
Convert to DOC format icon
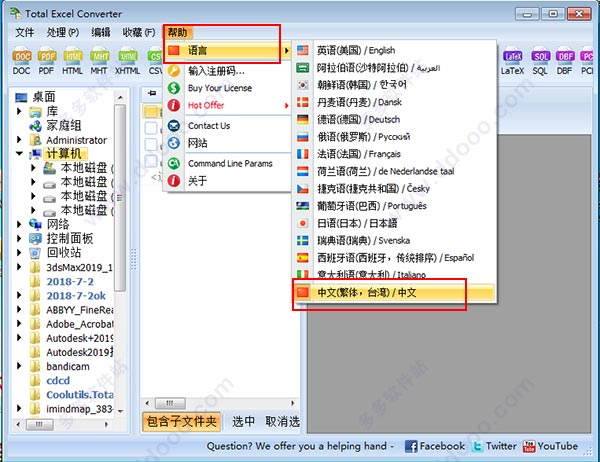(x=21, y=56)
